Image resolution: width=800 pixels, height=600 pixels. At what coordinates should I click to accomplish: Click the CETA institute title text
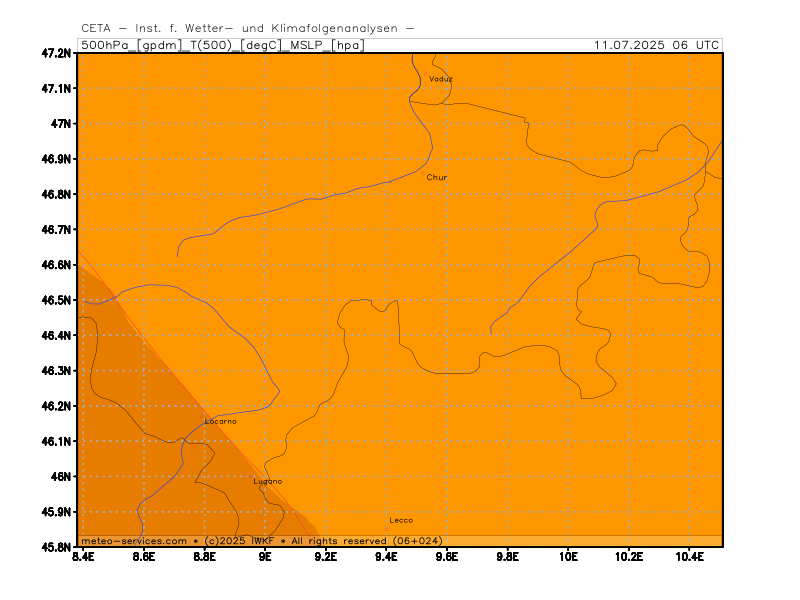pyautogui.click(x=247, y=28)
